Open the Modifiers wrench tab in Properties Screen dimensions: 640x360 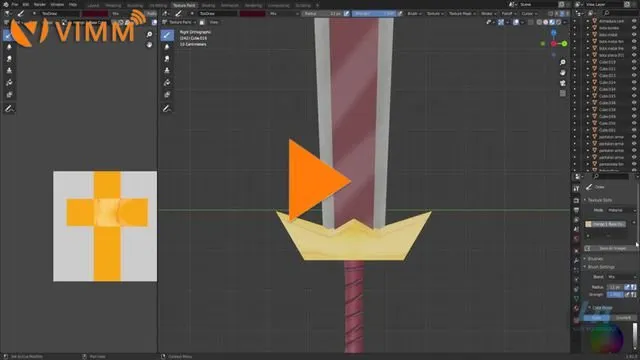576,260
